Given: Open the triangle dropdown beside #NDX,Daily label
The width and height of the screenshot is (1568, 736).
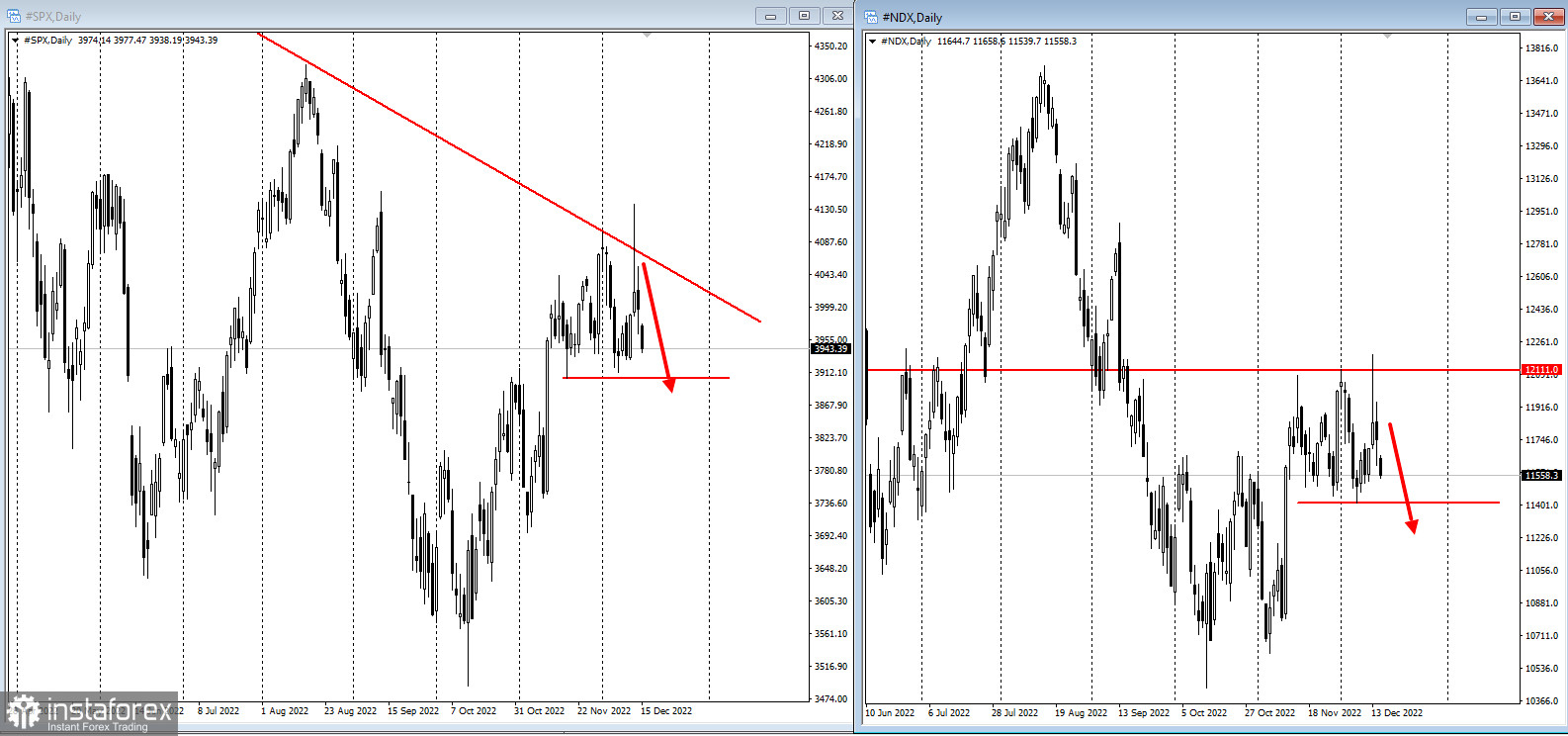Looking at the screenshot, I should (872, 42).
